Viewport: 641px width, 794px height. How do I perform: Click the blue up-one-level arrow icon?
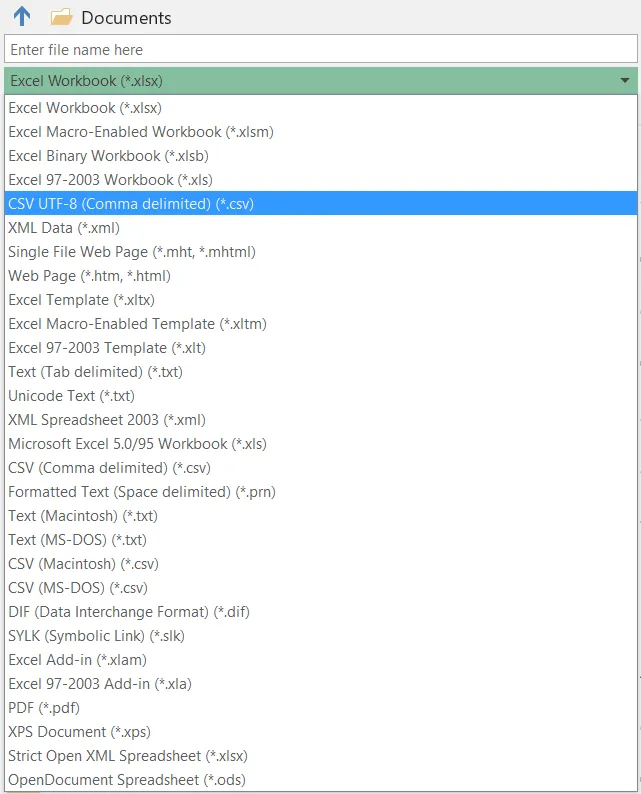22,16
